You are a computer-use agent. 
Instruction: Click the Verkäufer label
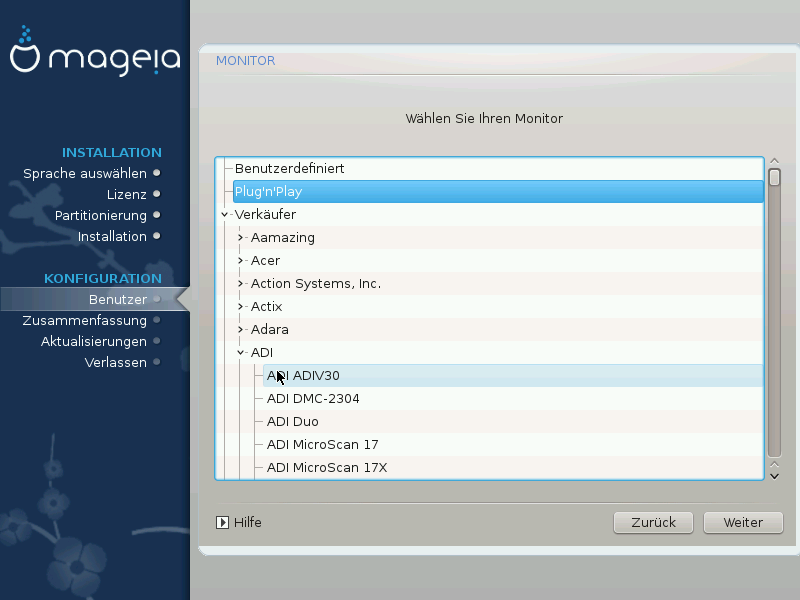[265, 215]
